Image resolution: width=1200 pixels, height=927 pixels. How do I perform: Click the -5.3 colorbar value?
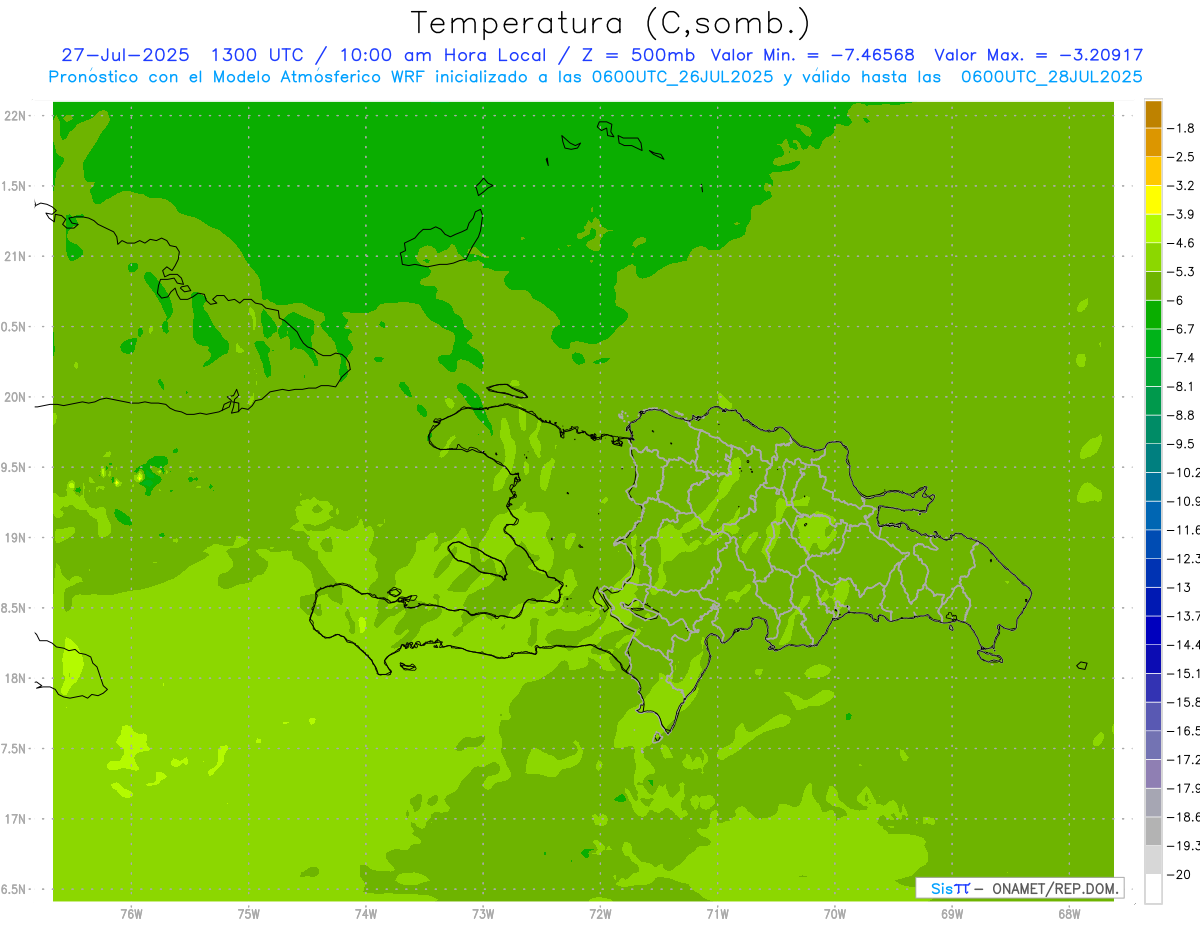[1182, 272]
